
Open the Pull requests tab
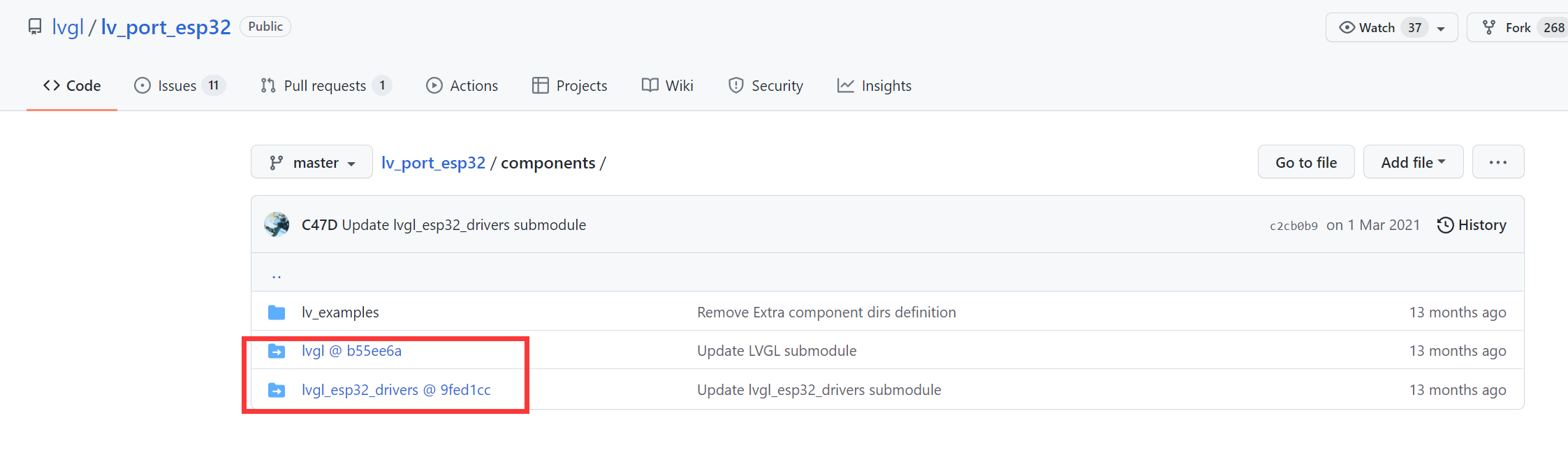point(325,86)
